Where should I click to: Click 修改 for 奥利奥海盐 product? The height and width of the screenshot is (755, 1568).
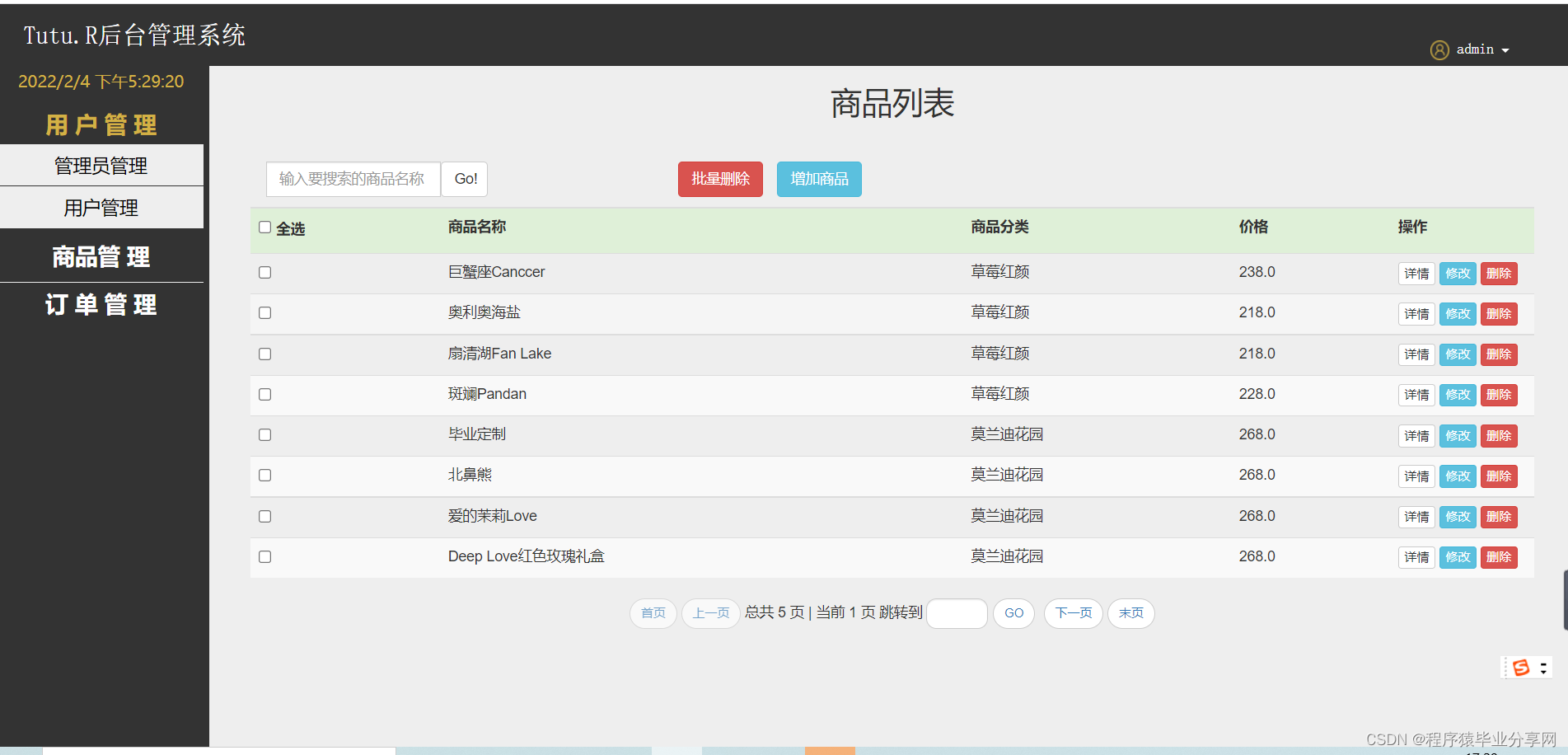1457,313
